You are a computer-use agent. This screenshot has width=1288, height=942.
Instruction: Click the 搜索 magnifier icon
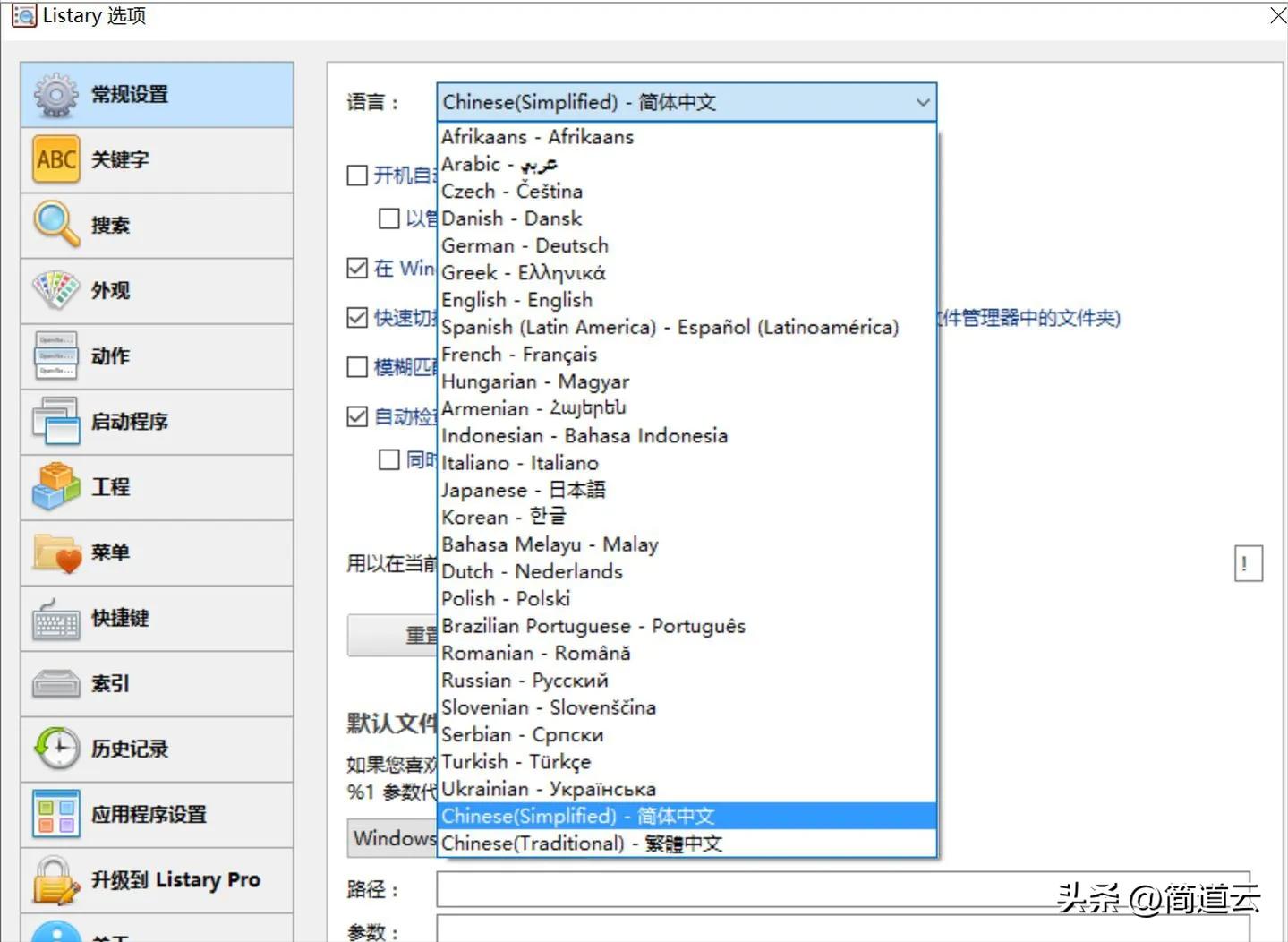pos(55,225)
